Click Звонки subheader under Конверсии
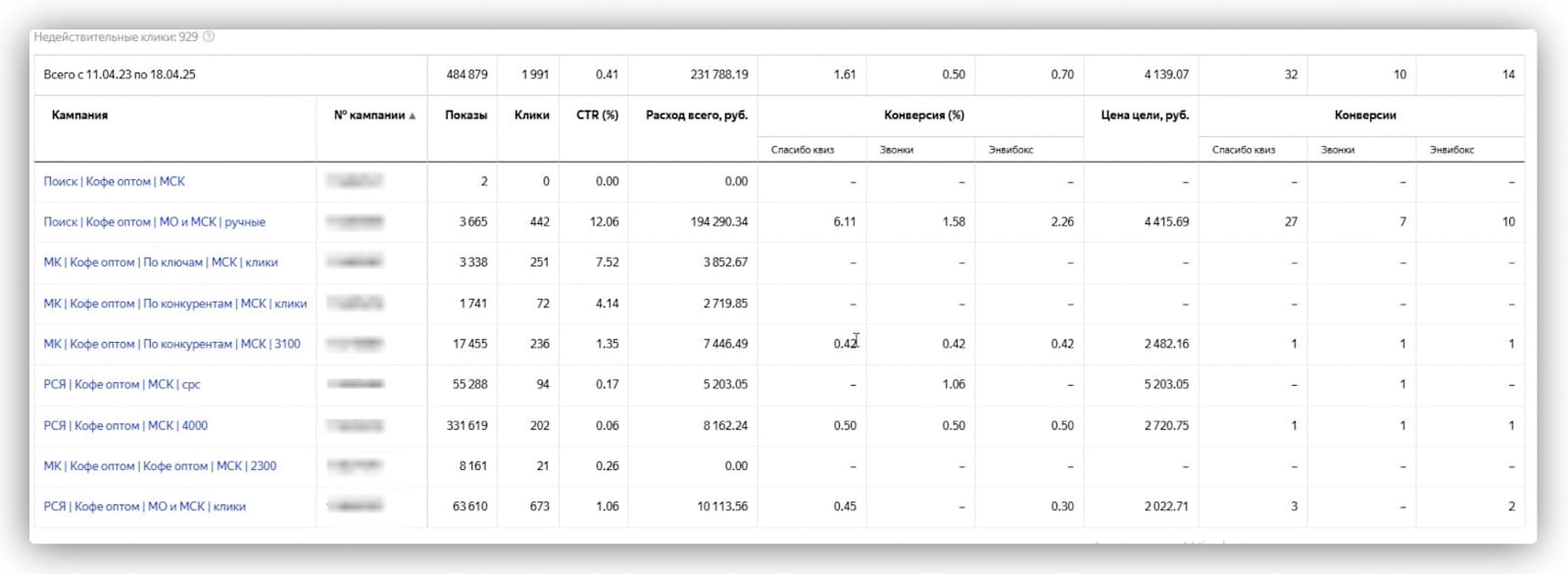Image resolution: width=1568 pixels, height=574 pixels. click(1338, 150)
